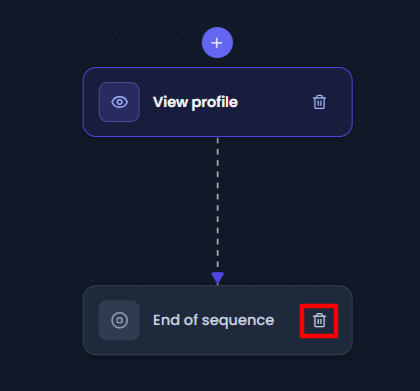This screenshot has width=420, height=391.
Task: Click the purple plus button to add a step
Action: [x=217, y=43]
